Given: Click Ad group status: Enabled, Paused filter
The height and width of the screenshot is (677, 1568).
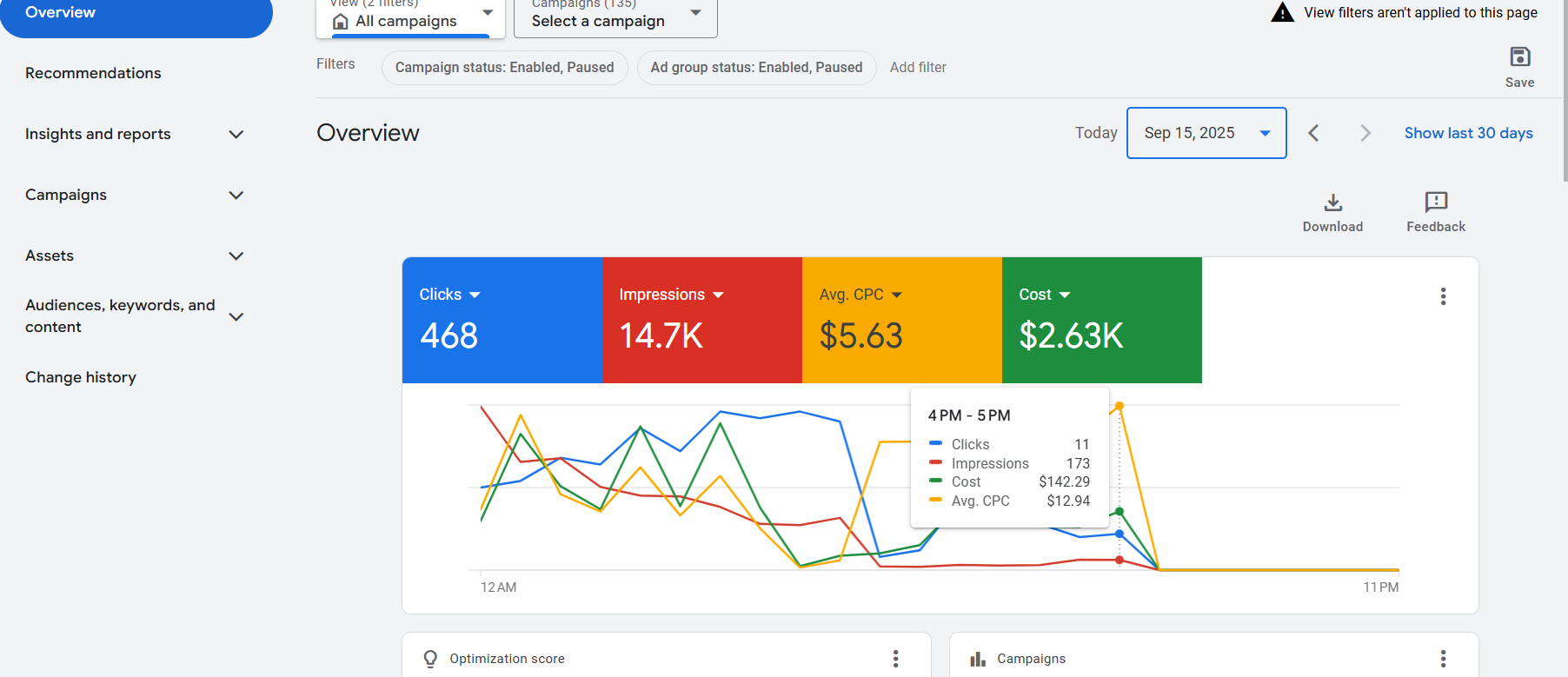Looking at the screenshot, I should (x=757, y=68).
